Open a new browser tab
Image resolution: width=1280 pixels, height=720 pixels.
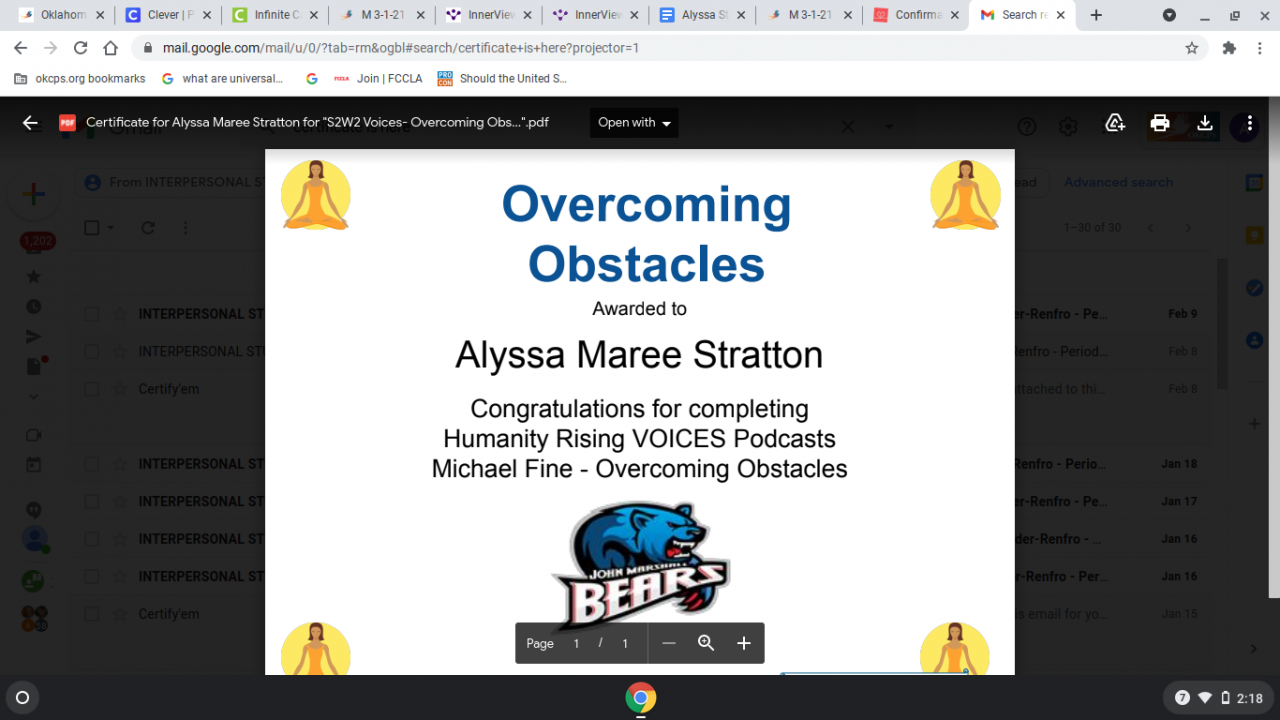(1096, 15)
